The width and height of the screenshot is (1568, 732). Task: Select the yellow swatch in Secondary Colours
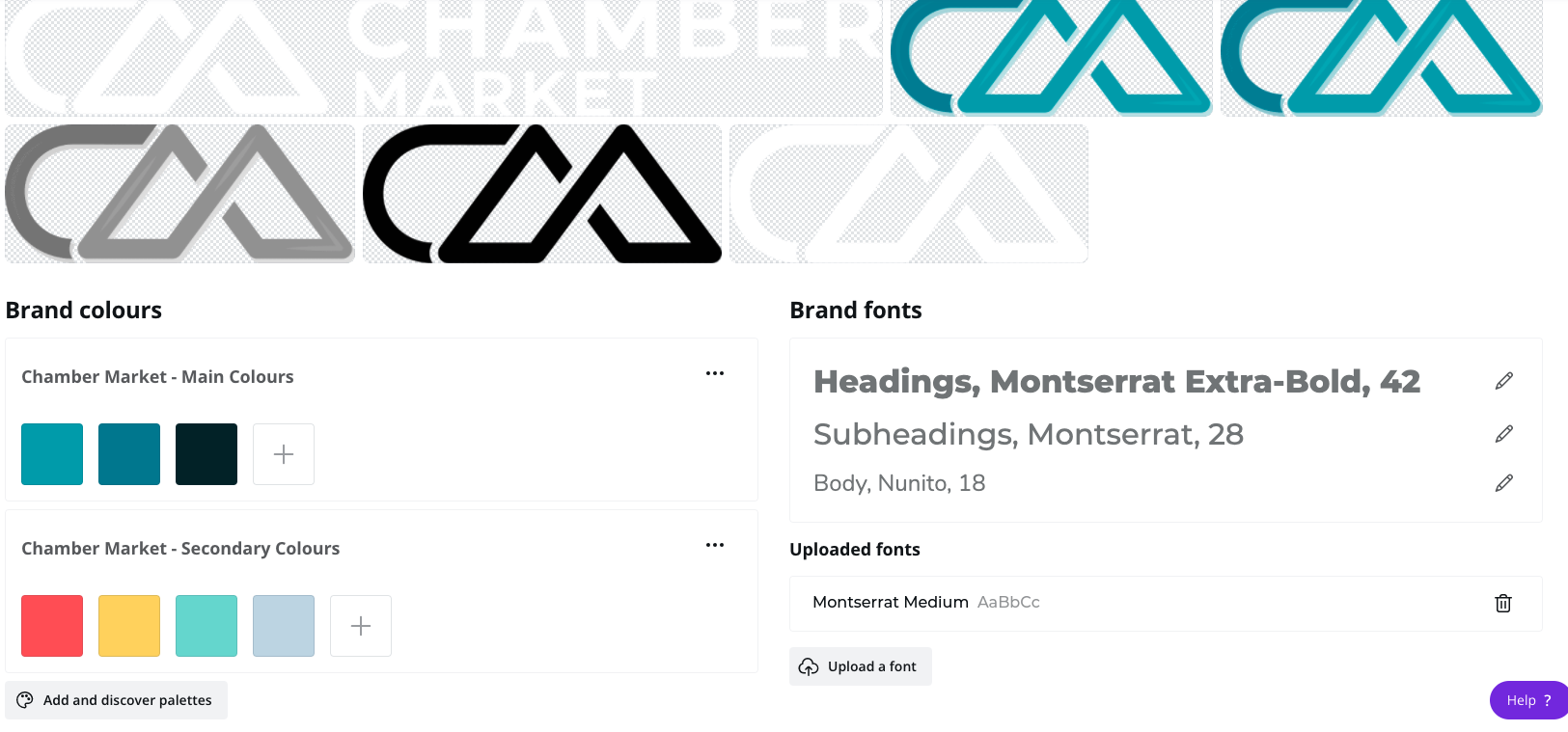(x=128, y=625)
